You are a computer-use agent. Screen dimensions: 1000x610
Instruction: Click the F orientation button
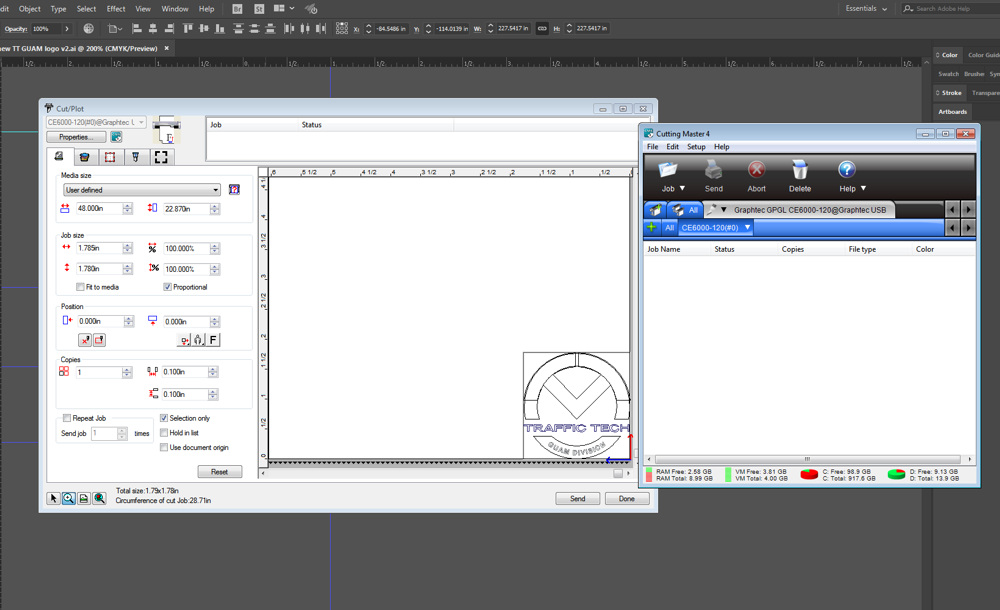(x=213, y=340)
